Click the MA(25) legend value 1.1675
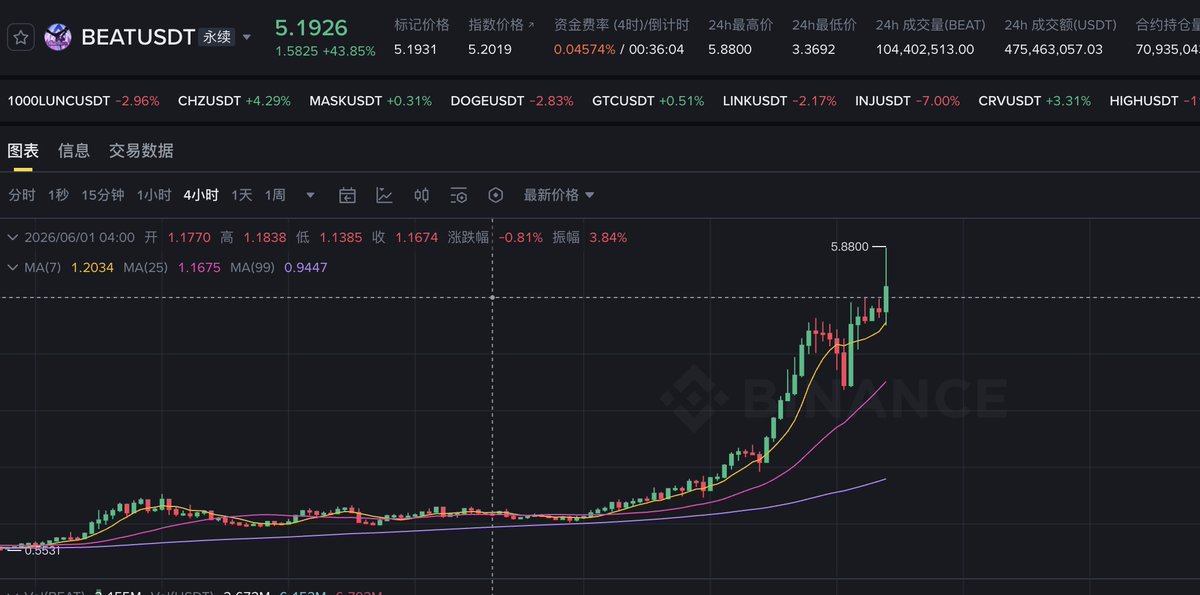1200x595 pixels. 199,267
